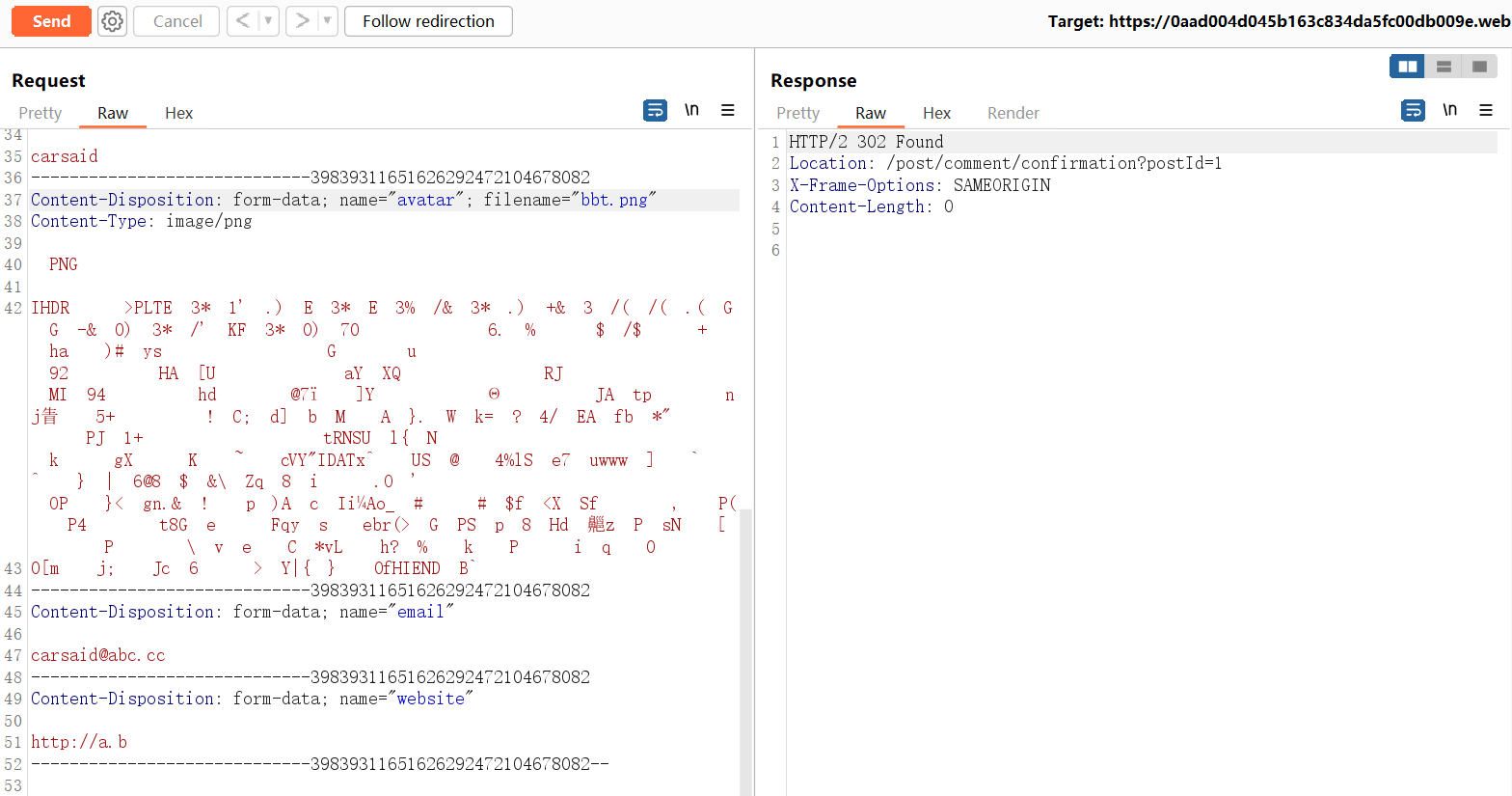Toggle non-printable characters in Request panel
Viewport: 1512px width, 796px height.
coord(691,110)
